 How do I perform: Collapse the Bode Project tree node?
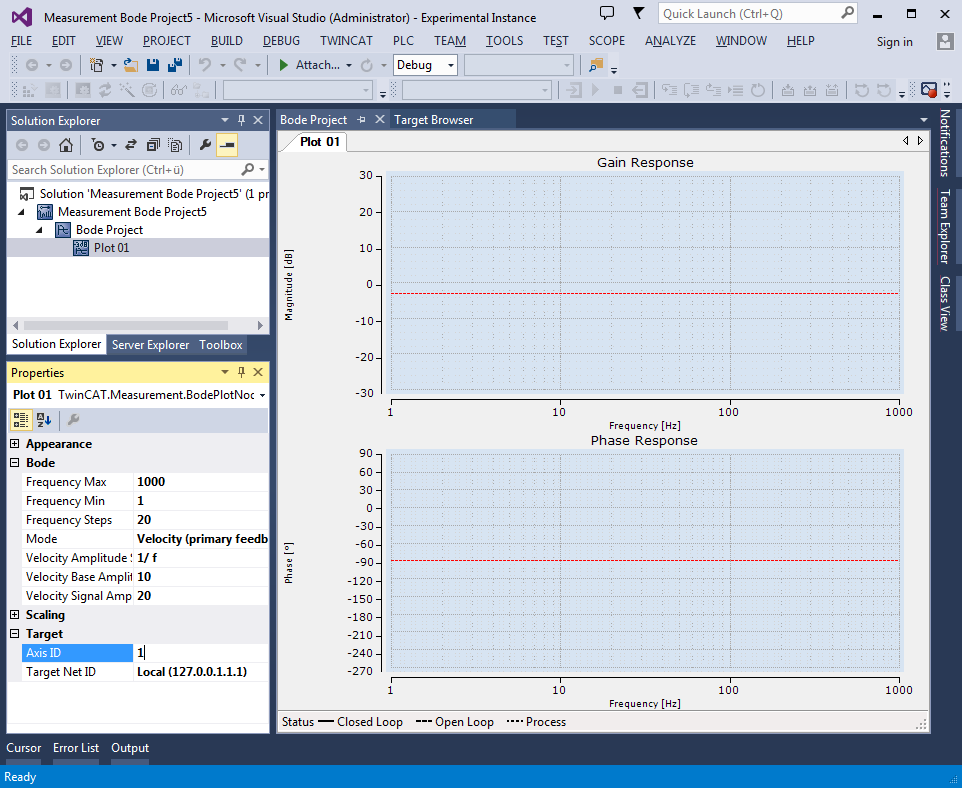(40, 230)
